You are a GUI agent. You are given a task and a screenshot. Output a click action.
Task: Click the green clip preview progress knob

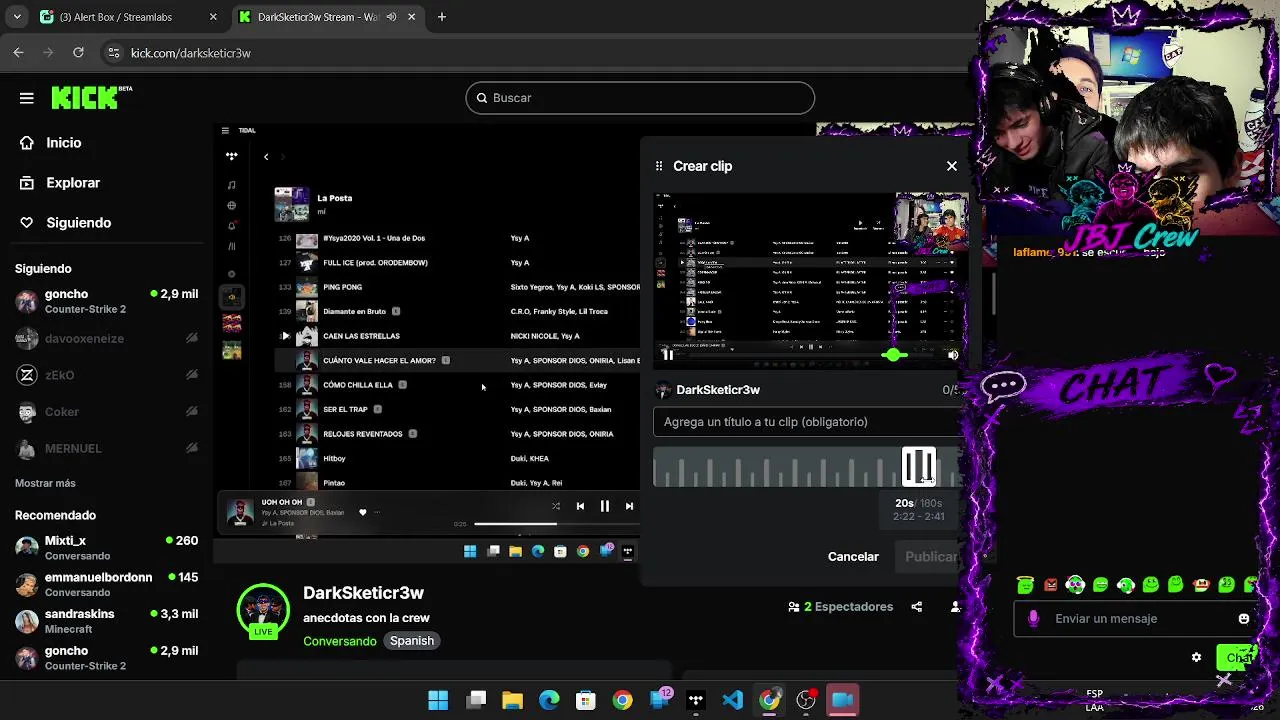895,355
